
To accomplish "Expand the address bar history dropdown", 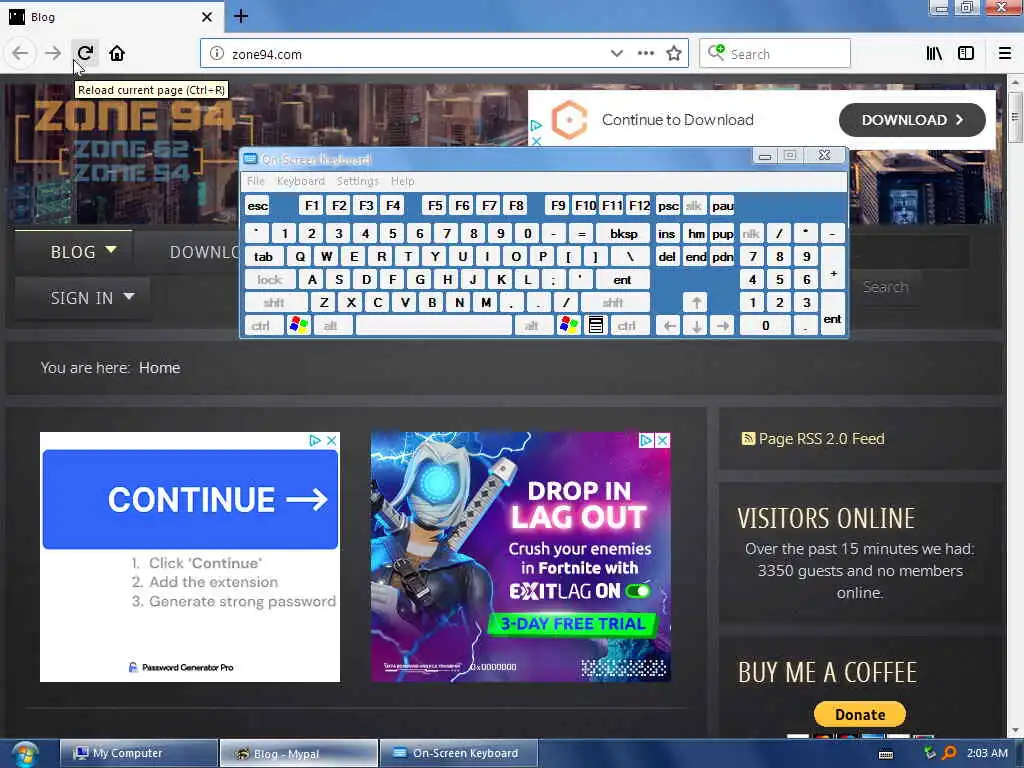I will tap(616, 54).
